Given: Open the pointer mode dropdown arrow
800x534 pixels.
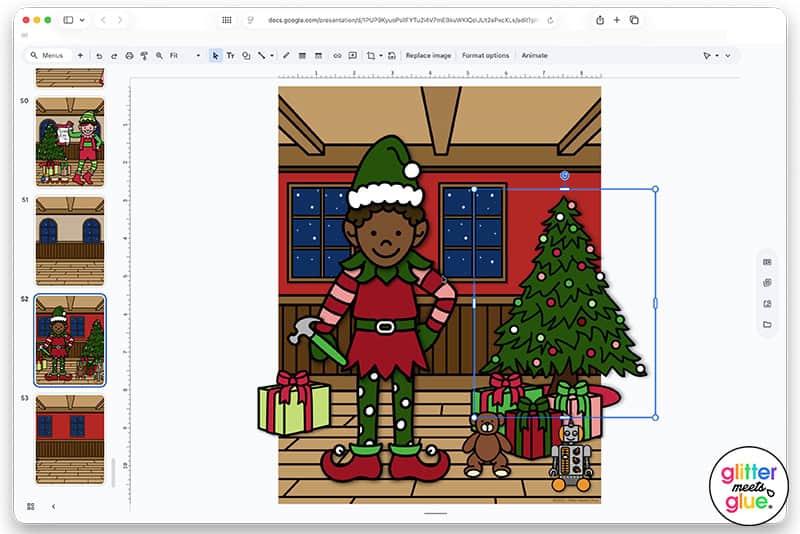Looking at the screenshot, I should 717,56.
